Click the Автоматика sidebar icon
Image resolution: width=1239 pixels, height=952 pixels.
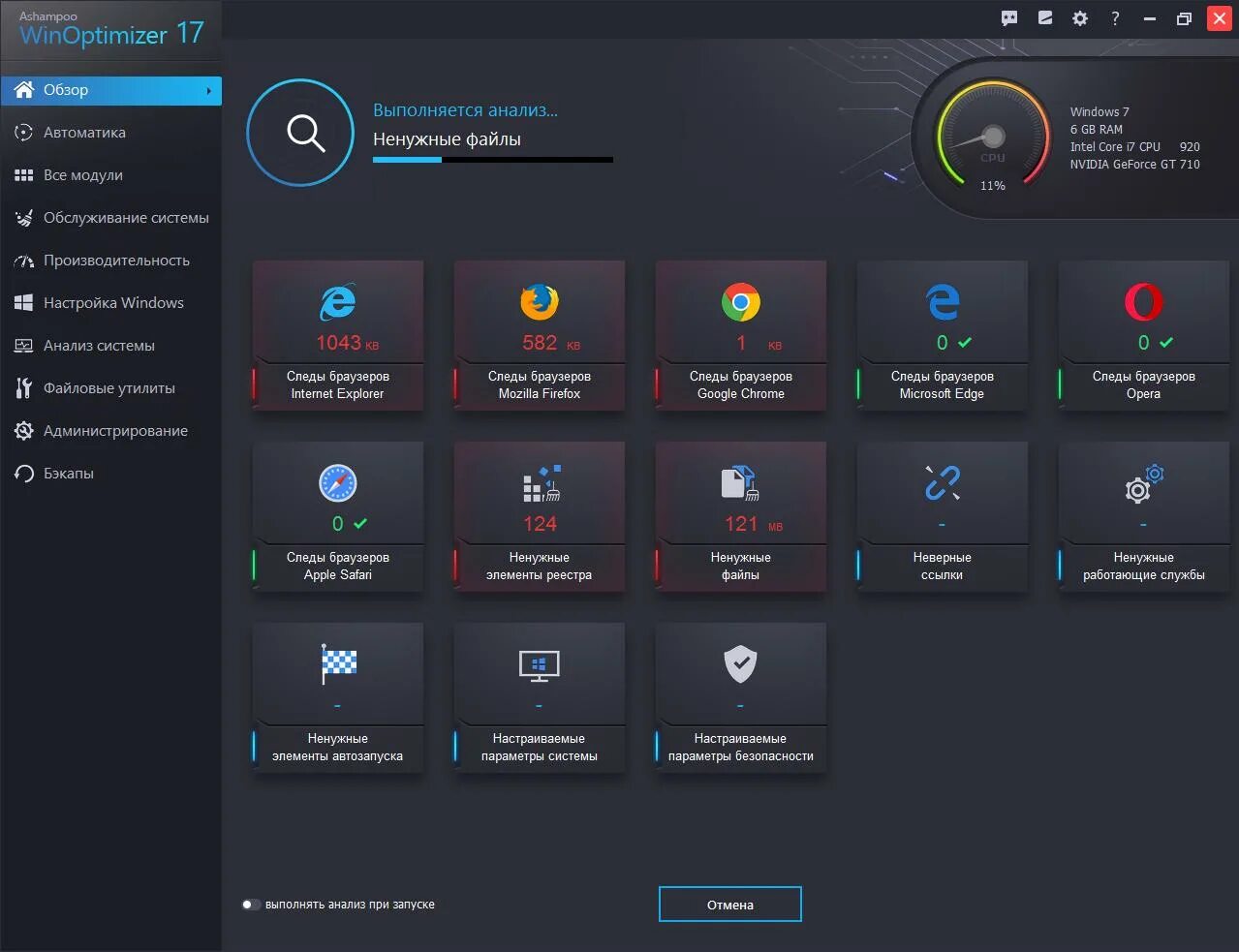(x=24, y=133)
